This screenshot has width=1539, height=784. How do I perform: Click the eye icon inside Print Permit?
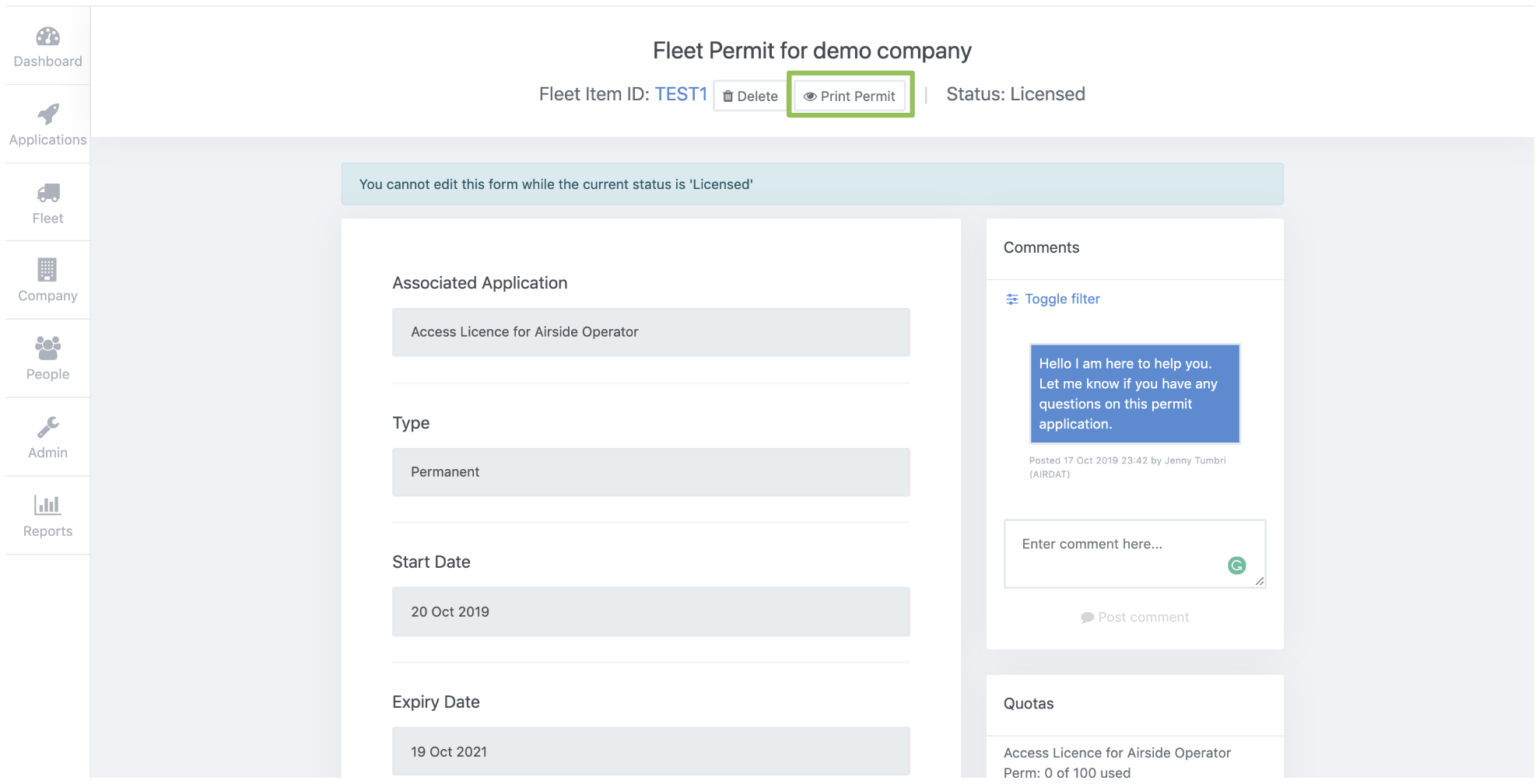tap(812, 96)
